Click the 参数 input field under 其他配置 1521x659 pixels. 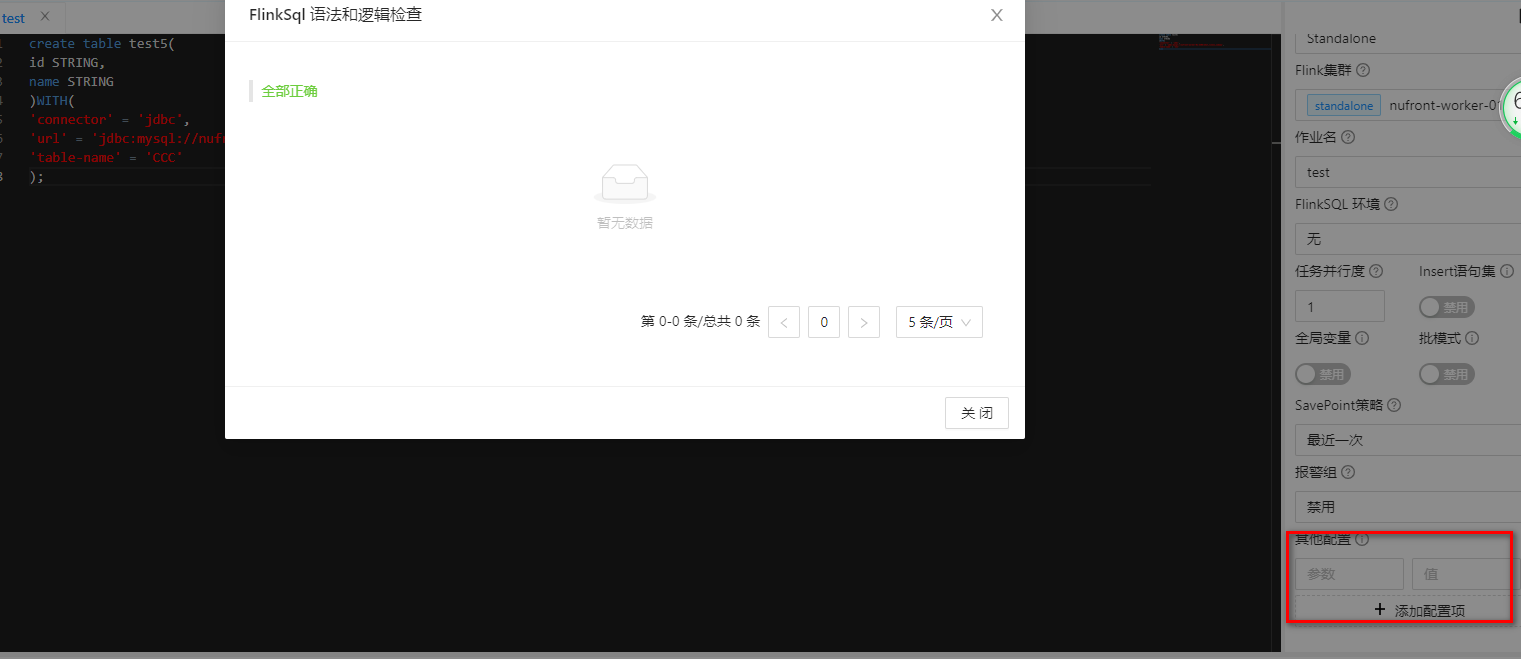[1348, 573]
